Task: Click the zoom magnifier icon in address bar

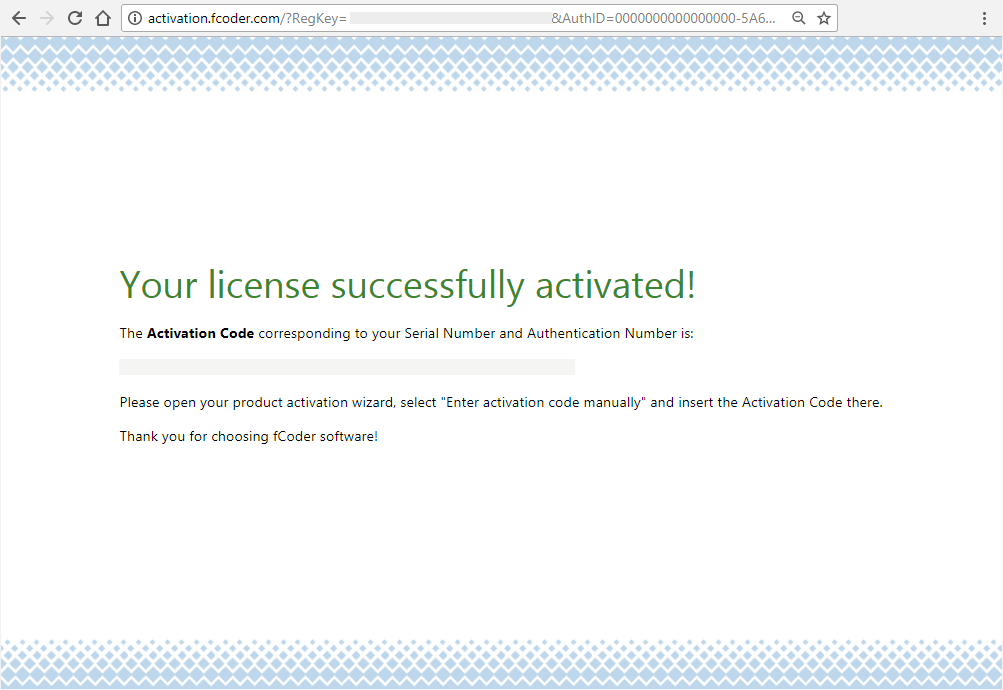Action: [x=798, y=18]
